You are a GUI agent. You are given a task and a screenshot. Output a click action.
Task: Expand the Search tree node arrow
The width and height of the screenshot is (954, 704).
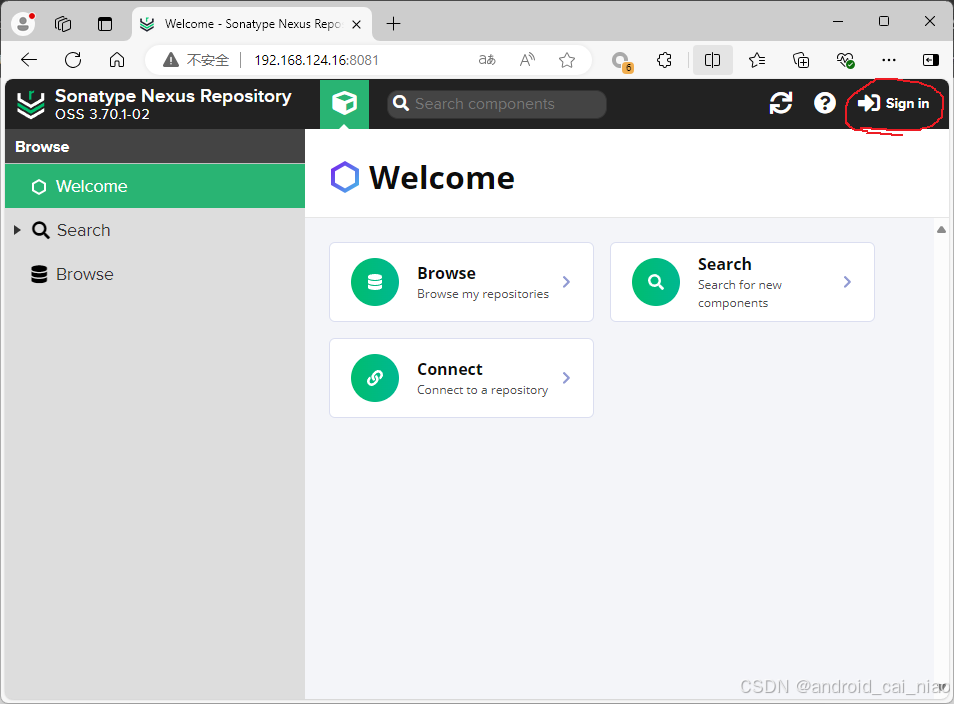point(17,230)
